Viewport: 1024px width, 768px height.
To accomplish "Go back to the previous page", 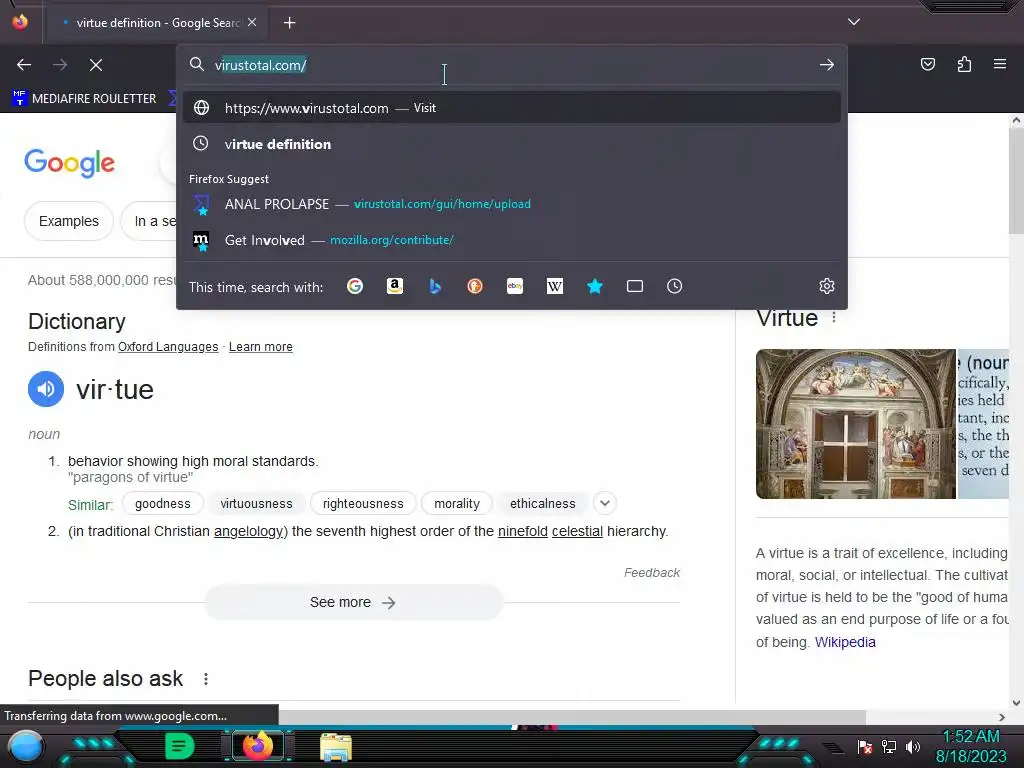I will click(24, 65).
